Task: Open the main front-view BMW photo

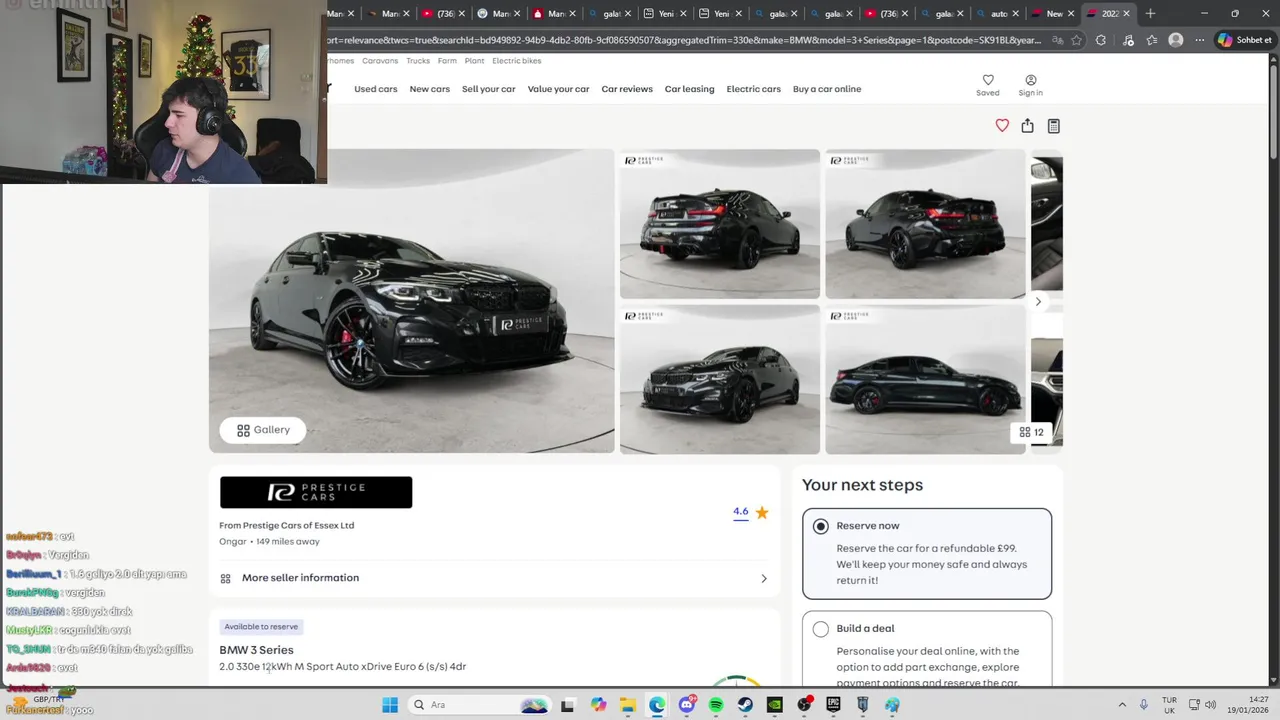Action: point(411,301)
